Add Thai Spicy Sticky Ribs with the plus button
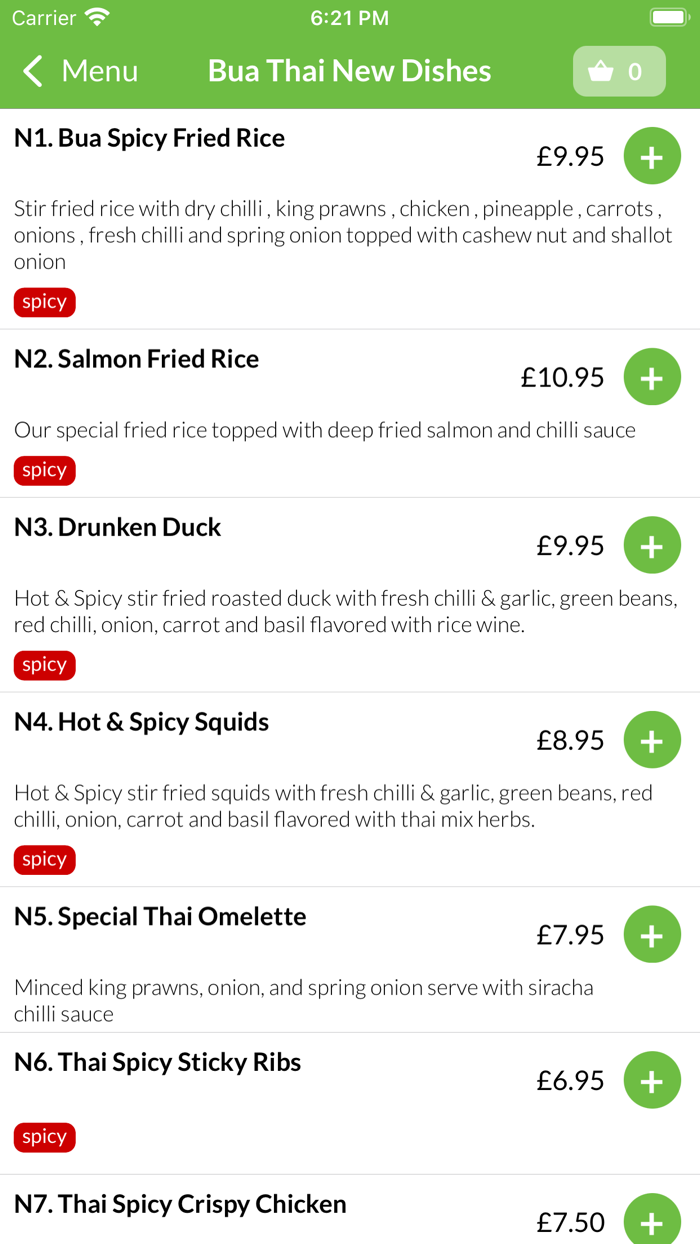700x1244 pixels. (x=652, y=1080)
